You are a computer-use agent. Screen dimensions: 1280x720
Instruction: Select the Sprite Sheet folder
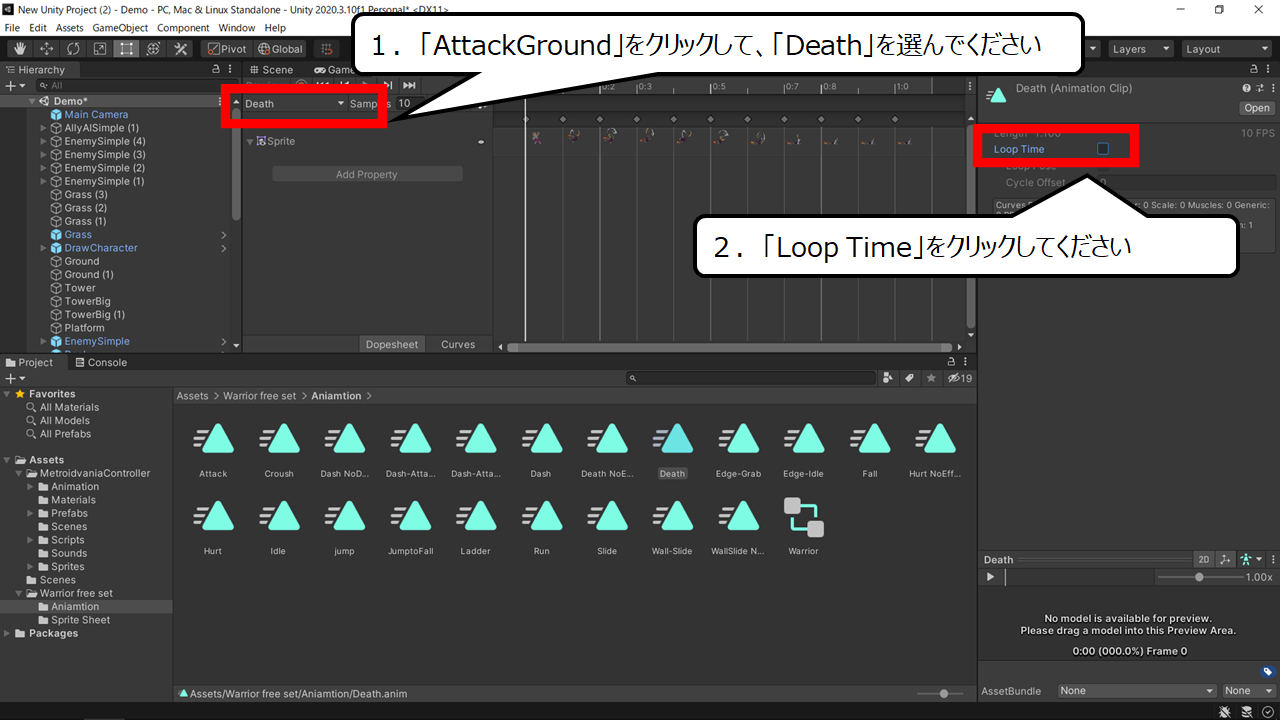[x=81, y=620]
